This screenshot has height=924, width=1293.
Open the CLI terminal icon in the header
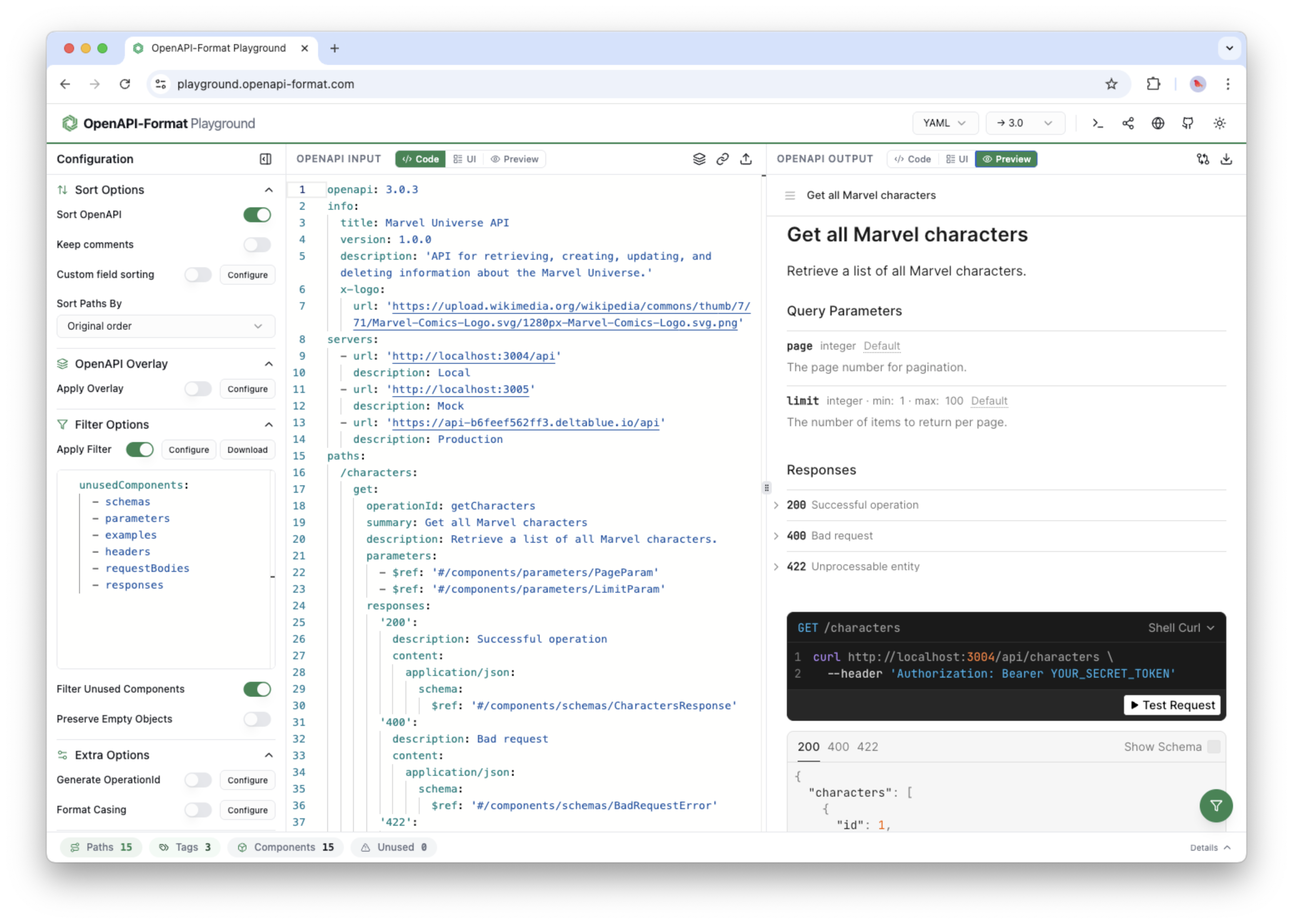click(x=1098, y=123)
